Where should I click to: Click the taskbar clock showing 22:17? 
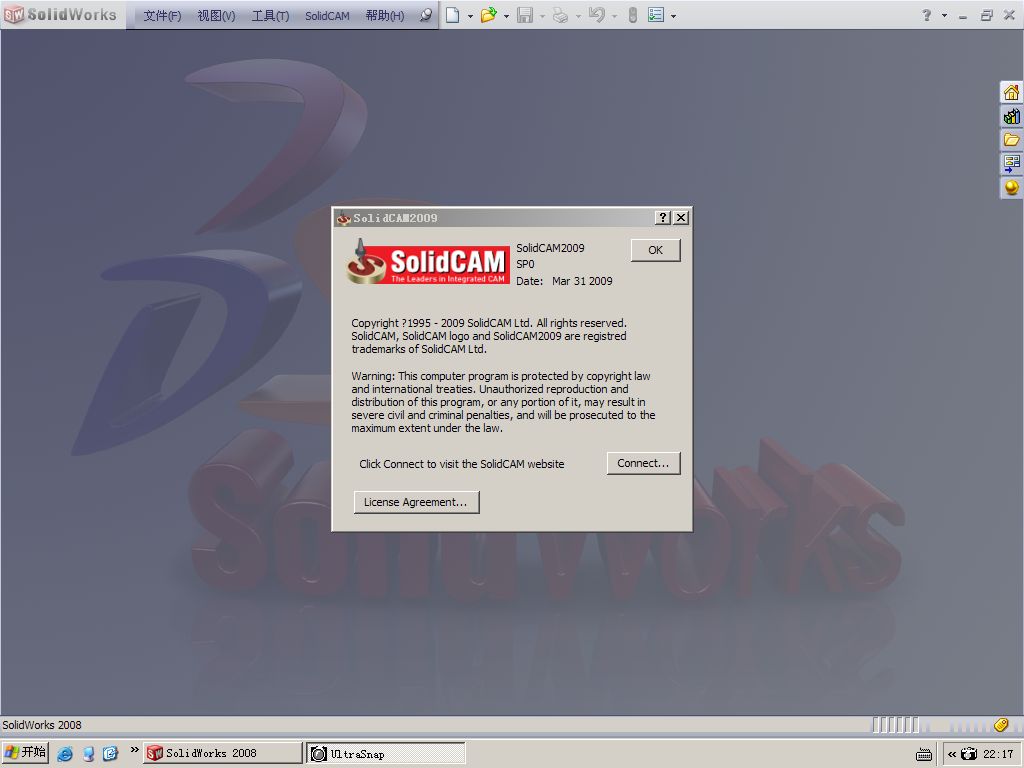998,754
